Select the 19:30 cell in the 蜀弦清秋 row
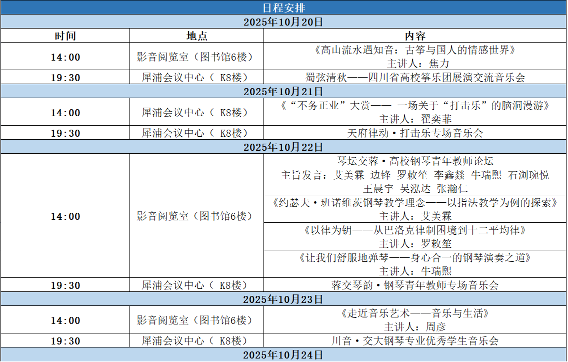Screen dimensions: 568x362 pyautogui.click(x=65, y=77)
